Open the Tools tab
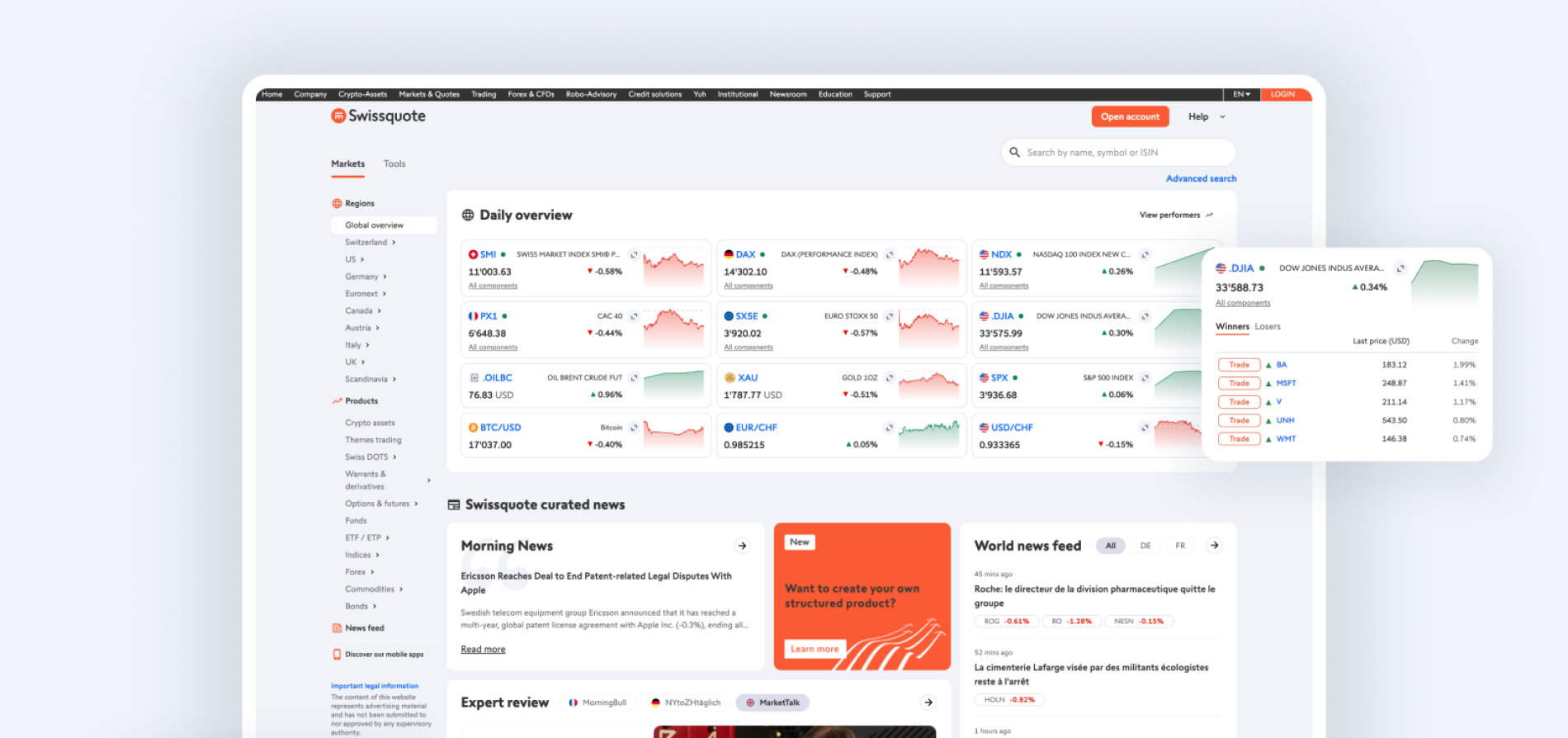 pyautogui.click(x=394, y=163)
